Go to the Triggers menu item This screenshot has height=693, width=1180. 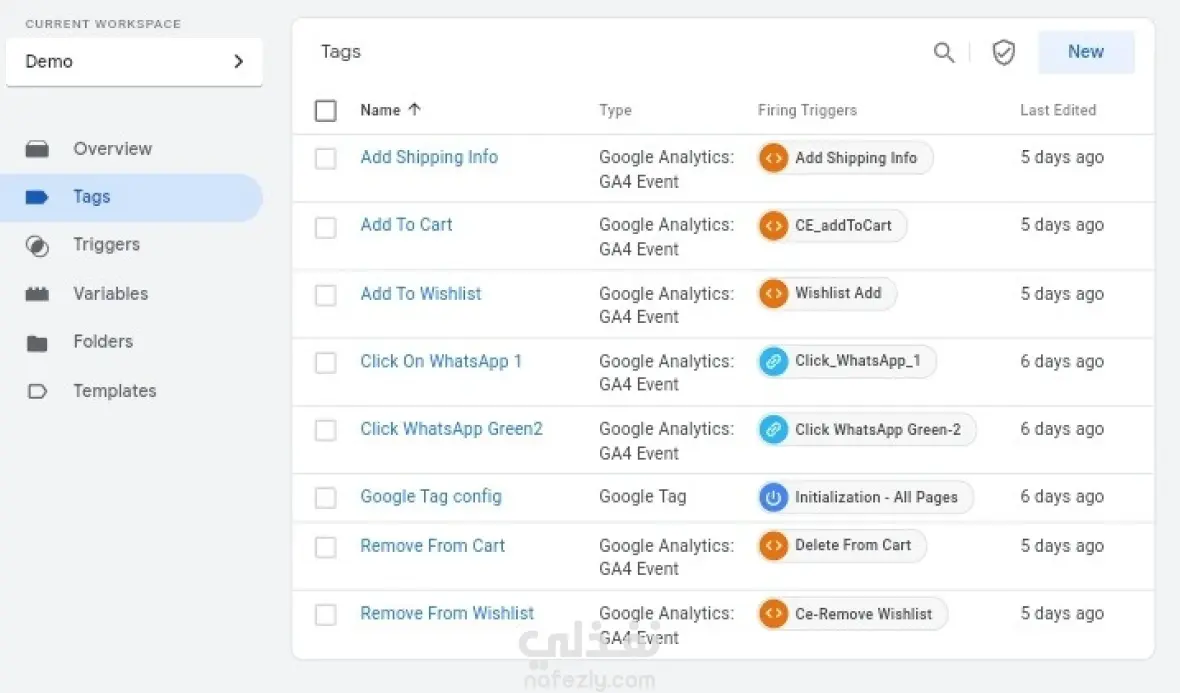click(x=106, y=245)
